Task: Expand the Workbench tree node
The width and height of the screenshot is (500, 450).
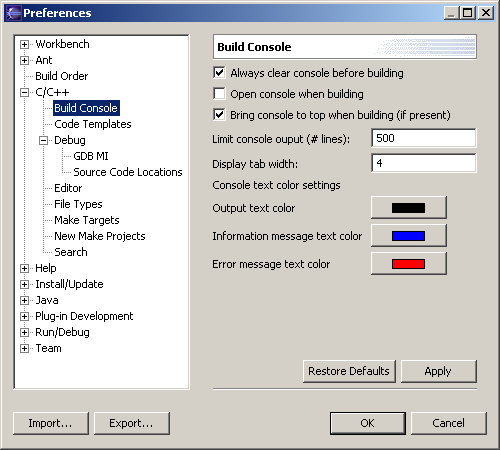Action: coord(24,44)
